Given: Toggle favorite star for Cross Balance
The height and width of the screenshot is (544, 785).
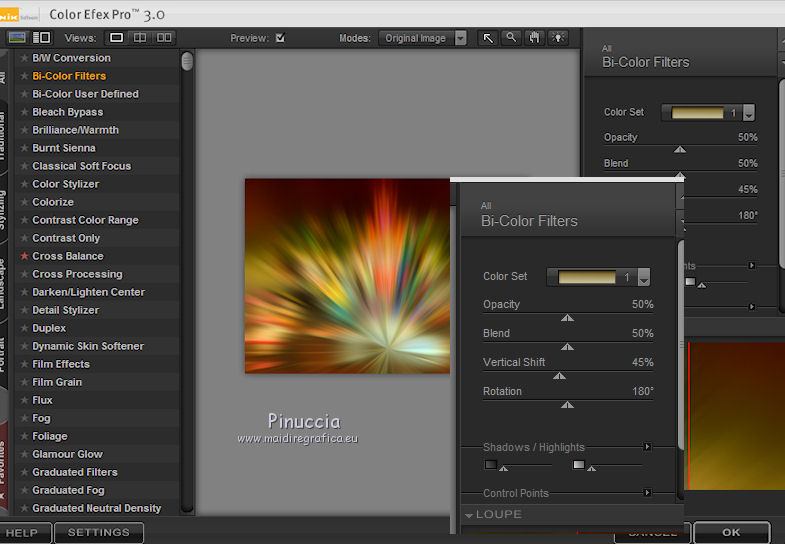Looking at the screenshot, I should [x=25, y=256].
